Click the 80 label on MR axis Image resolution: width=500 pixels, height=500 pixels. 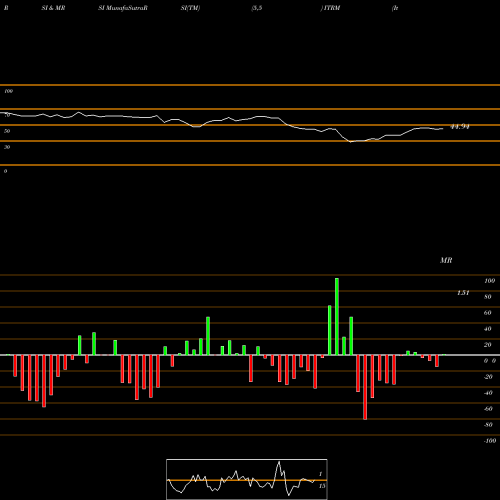point(488,297)
